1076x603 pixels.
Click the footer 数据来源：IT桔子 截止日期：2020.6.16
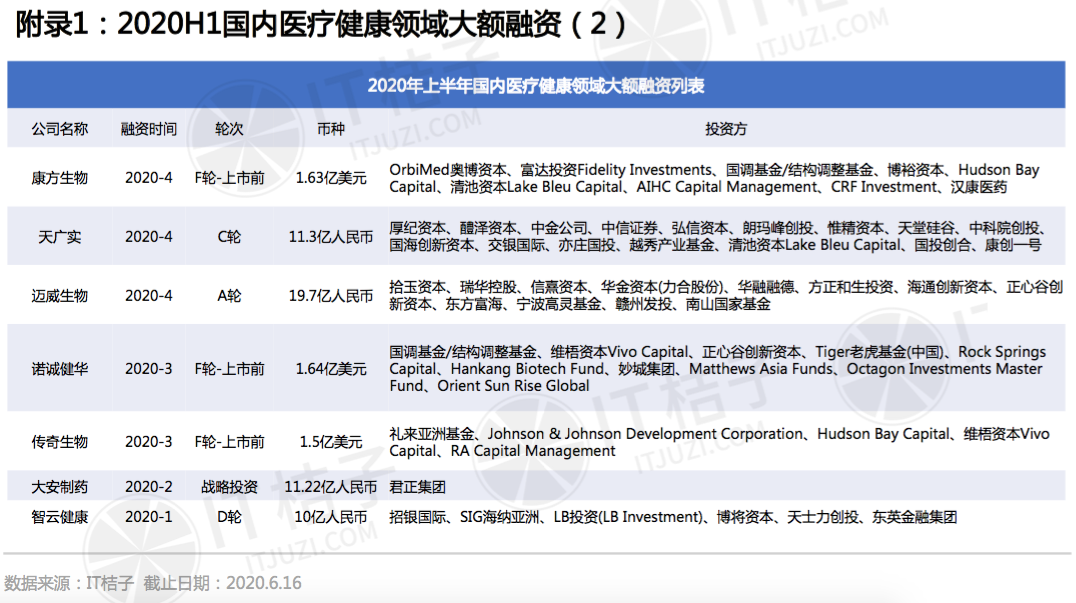point(152,583)
